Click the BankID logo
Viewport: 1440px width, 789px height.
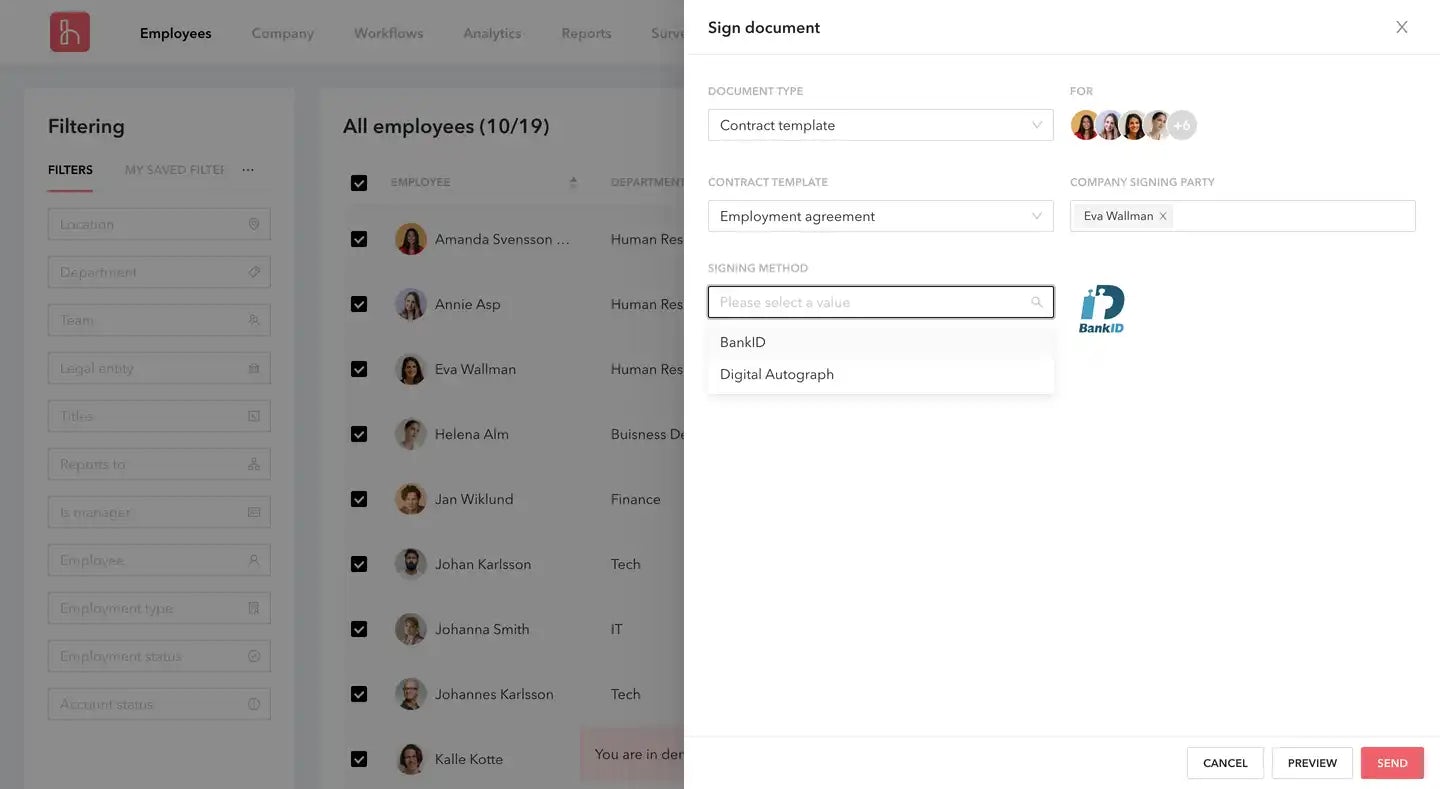pyautogui.click(x=1101, y=309)
